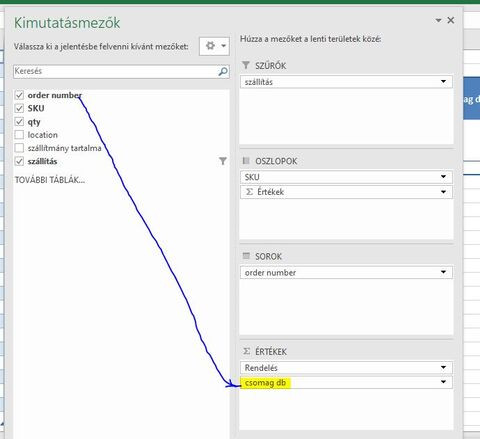Click the Kimutatásmezők pane title

pyautogui.click(x=67, y=23)
